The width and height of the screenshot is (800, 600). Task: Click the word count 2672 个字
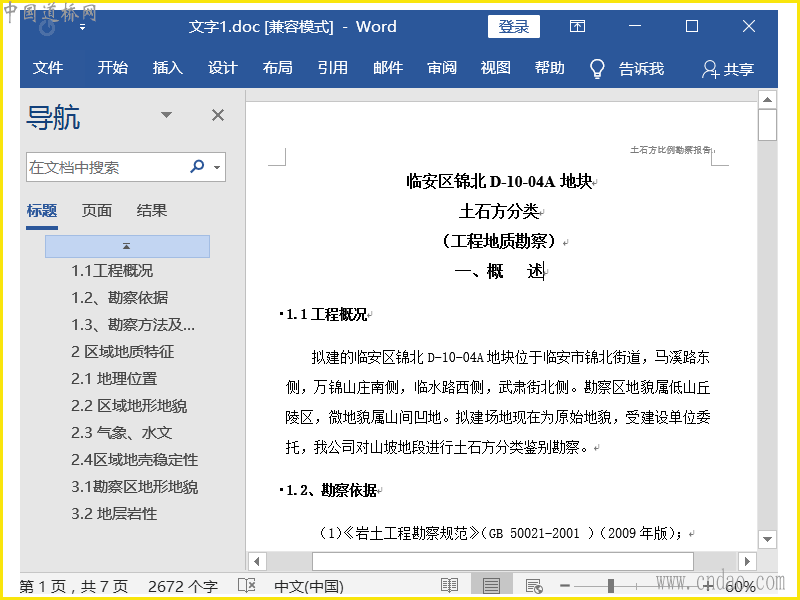[x=183, y=587]
